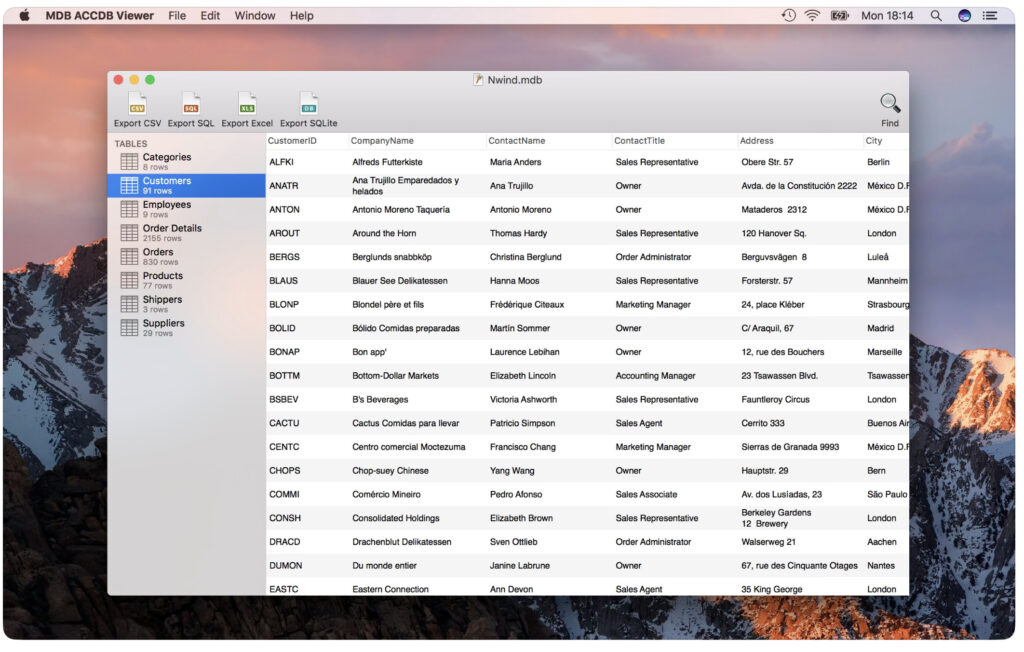Viewport: 1024px width, 652px height.
Task: Click the ContactTitle column header
Action: click(x=640, y=141)
